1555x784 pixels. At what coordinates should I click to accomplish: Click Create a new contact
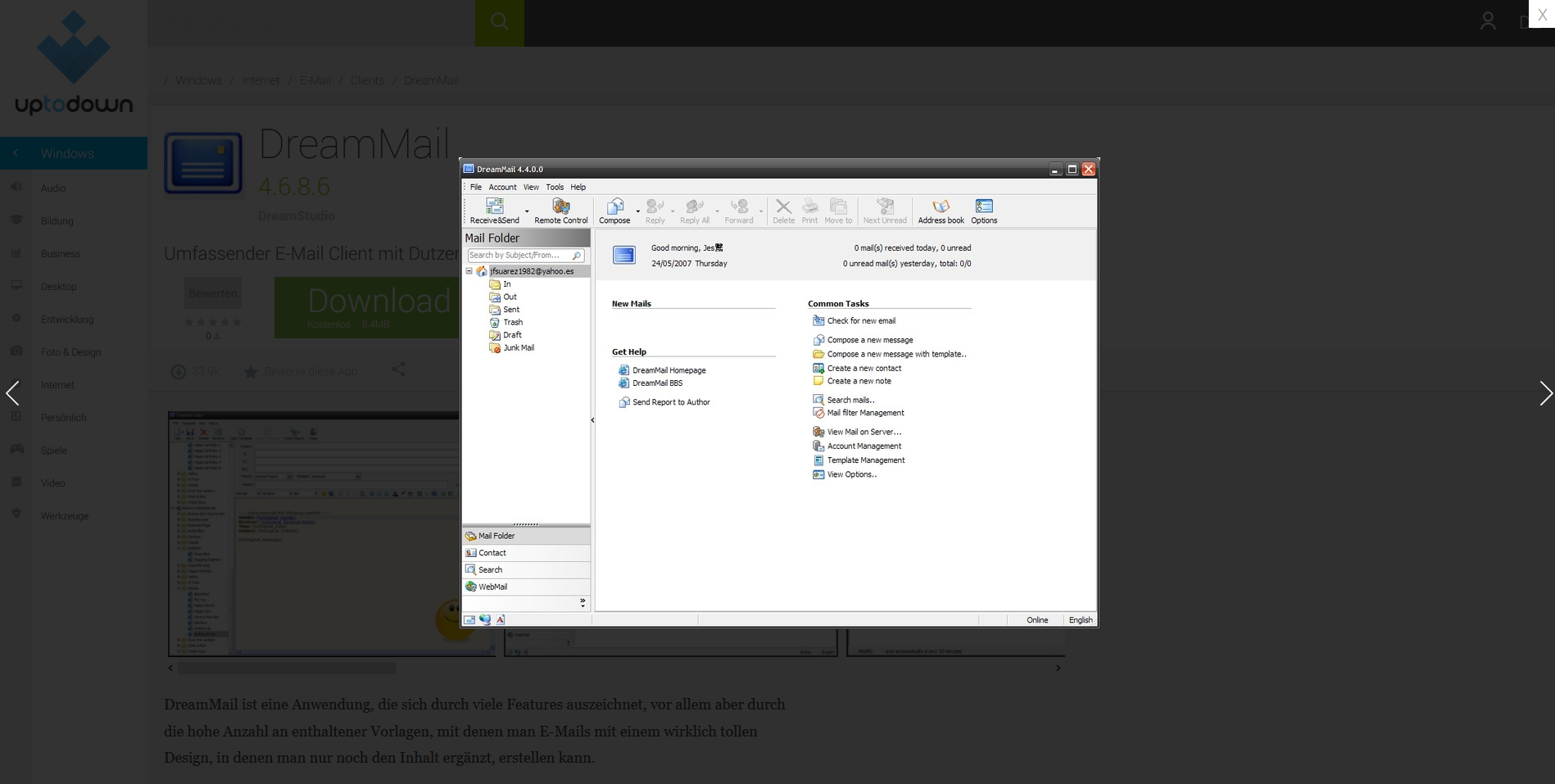coord(857,369)
